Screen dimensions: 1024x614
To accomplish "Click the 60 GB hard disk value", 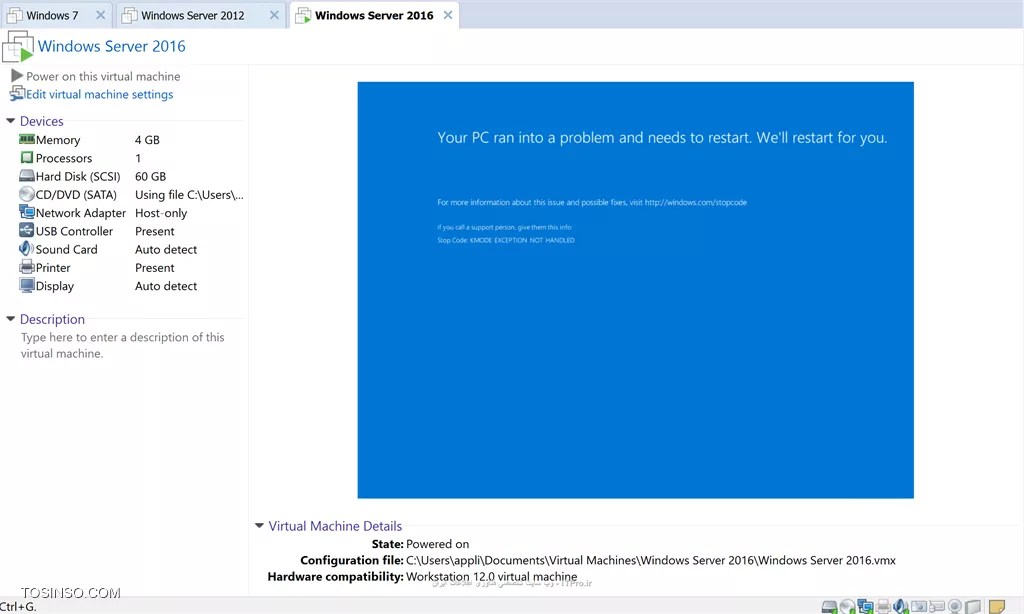I will (x=150, y=176).
